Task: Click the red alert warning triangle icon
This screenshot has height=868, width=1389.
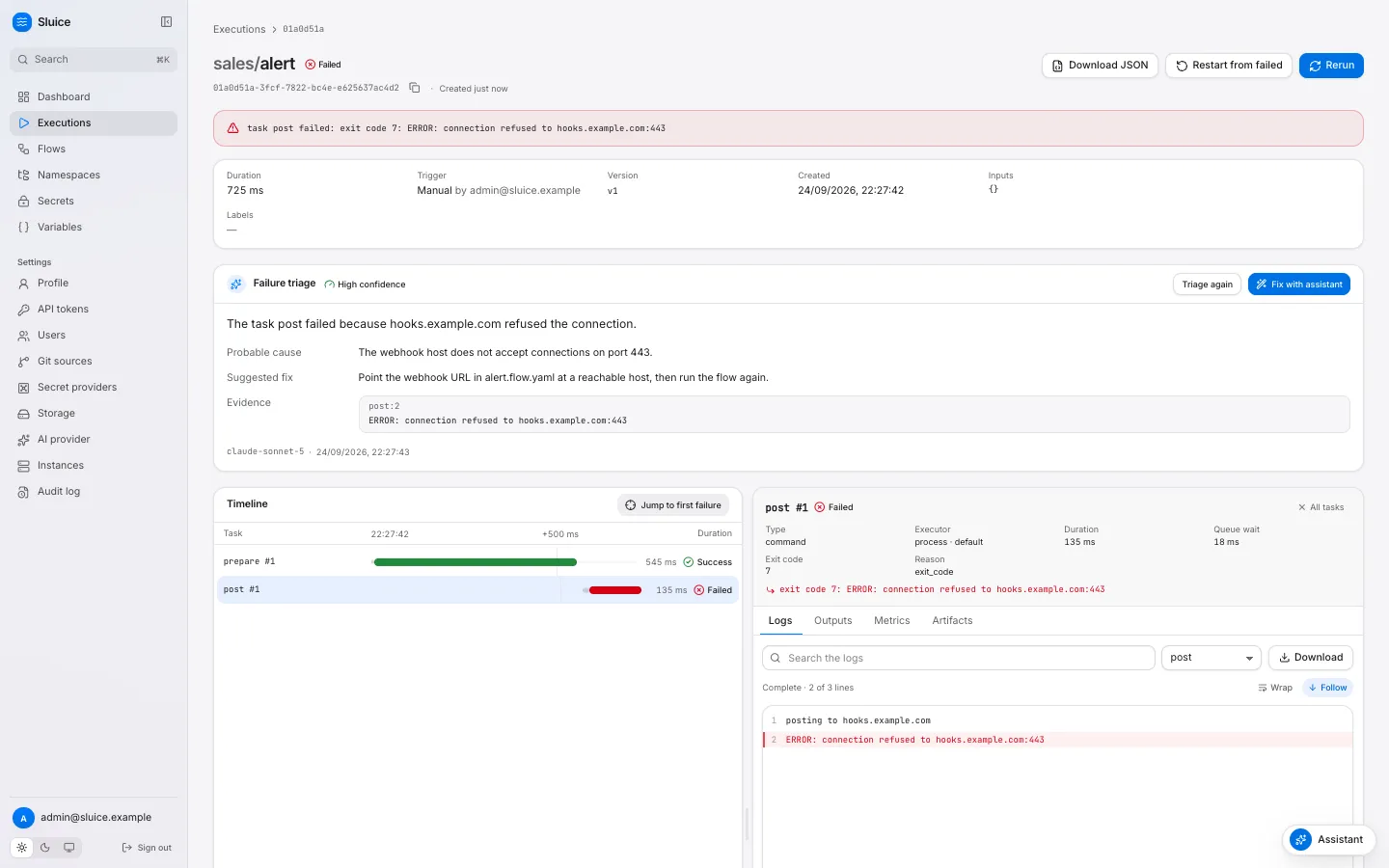Action: pyautogui.click(x=232, y=127)
